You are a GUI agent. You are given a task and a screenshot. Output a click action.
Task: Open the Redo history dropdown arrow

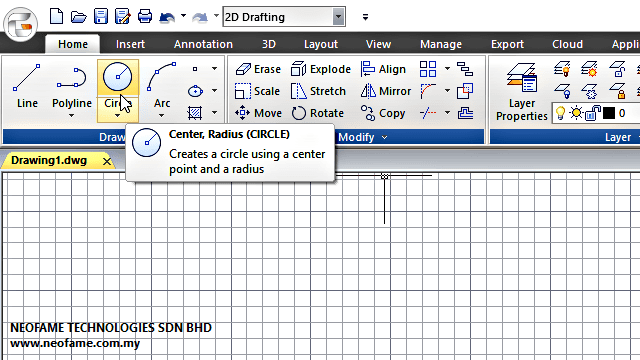tap(216, 16)
